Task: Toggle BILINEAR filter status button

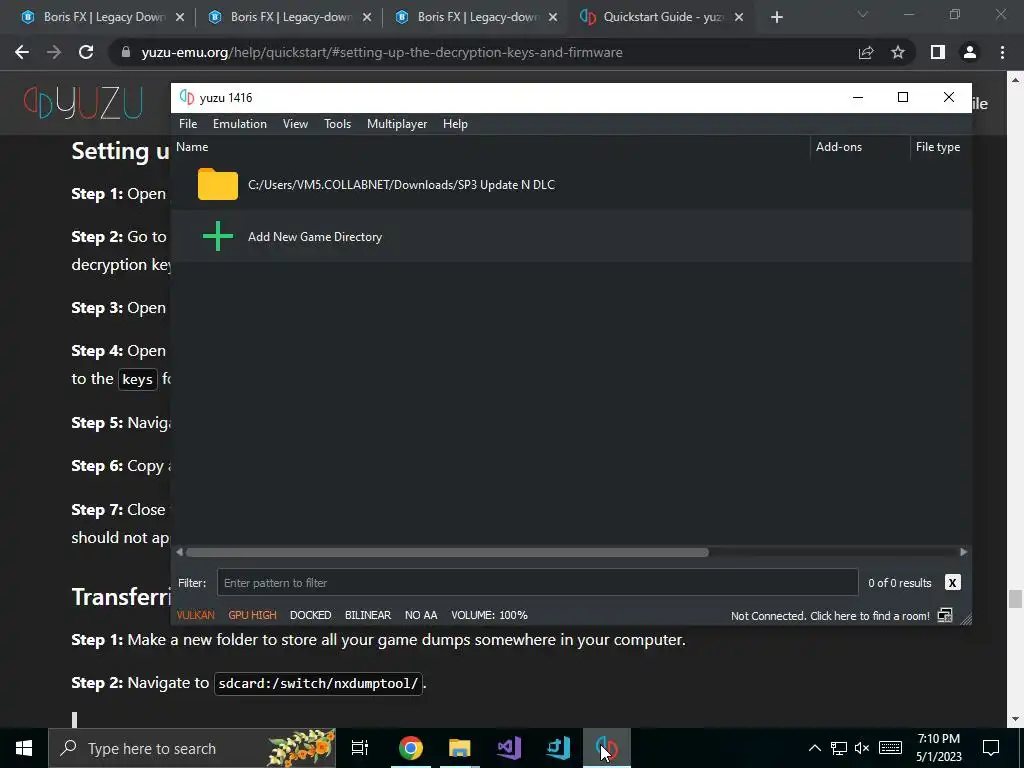Action: (x=368, y=615)
